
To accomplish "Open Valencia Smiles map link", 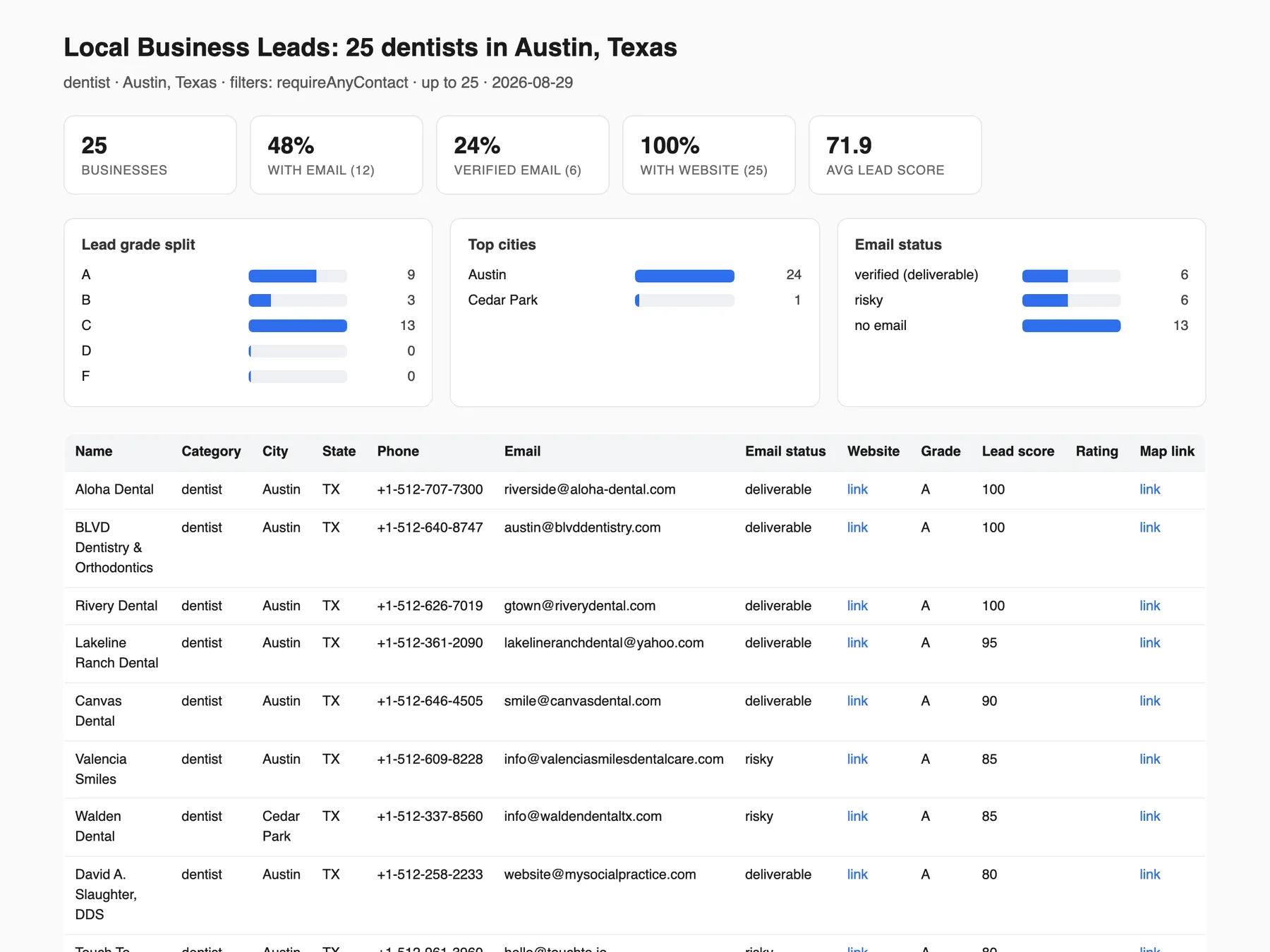I will click(1149, 759).
